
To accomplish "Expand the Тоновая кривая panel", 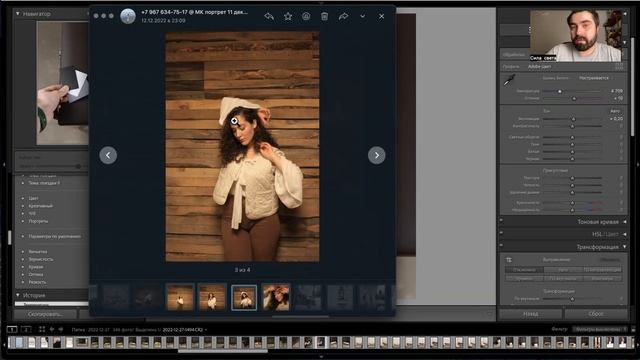I will pos(624,222).
